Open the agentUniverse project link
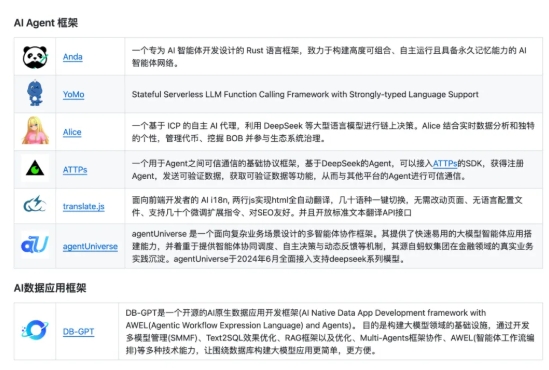The image size is (549, 370). pos(90,246)
